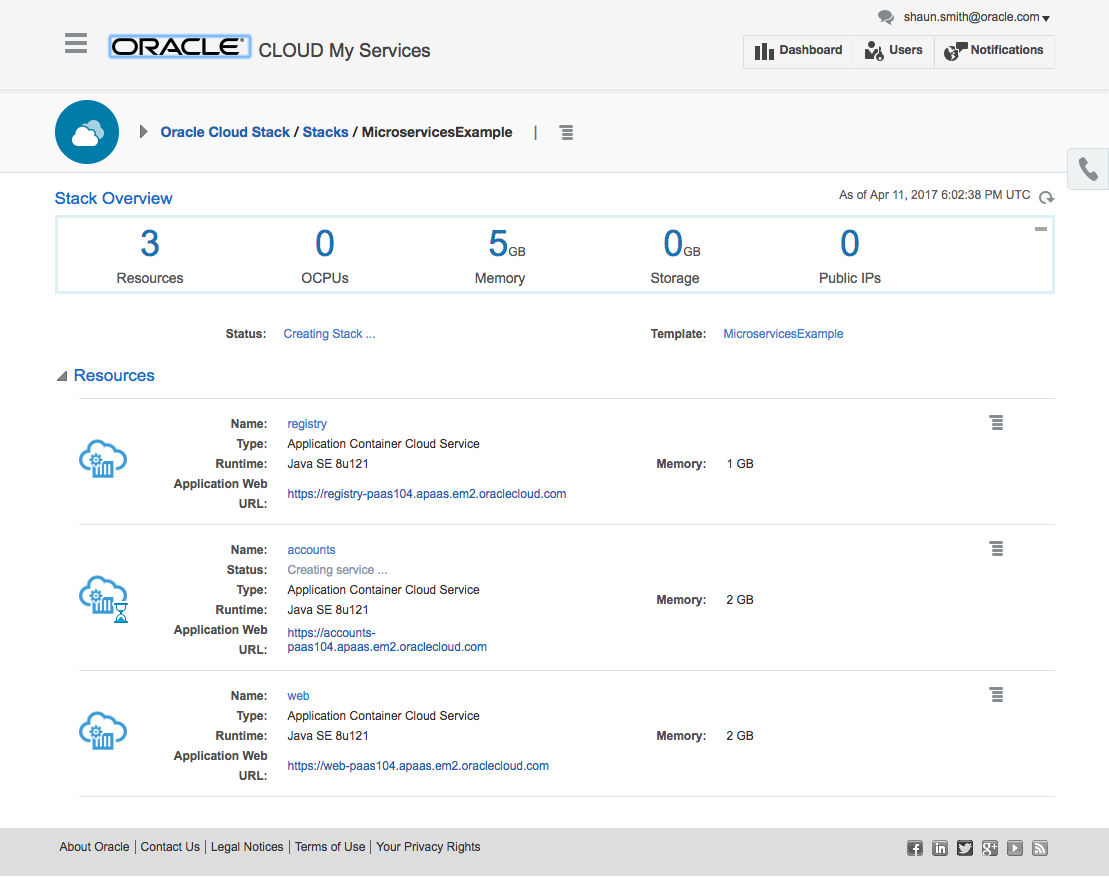Click the Creating service status text

[337, 570]
